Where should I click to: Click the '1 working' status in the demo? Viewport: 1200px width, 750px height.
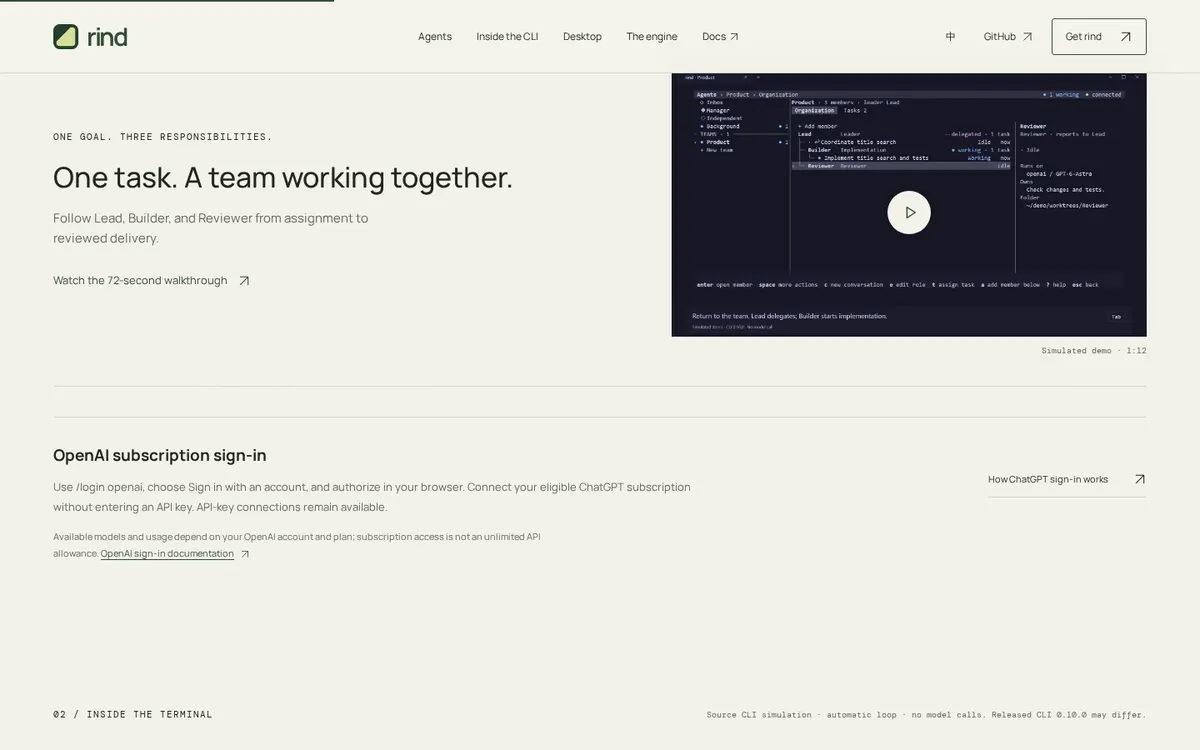tap(1062, 94)
